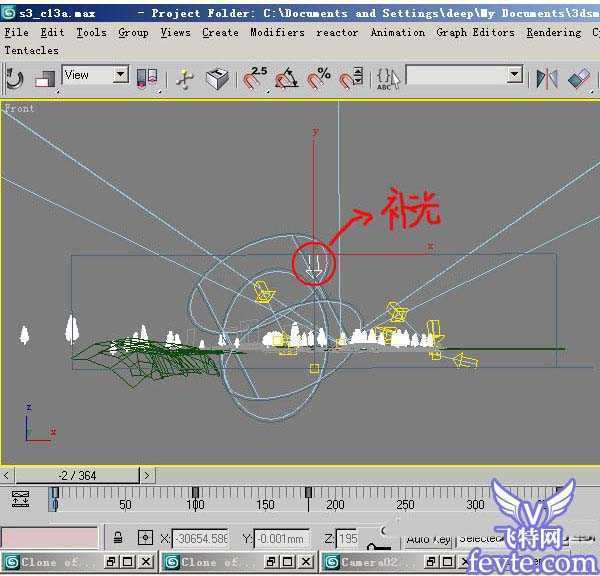Toggle the Angle Snap icon

(287, 78)
